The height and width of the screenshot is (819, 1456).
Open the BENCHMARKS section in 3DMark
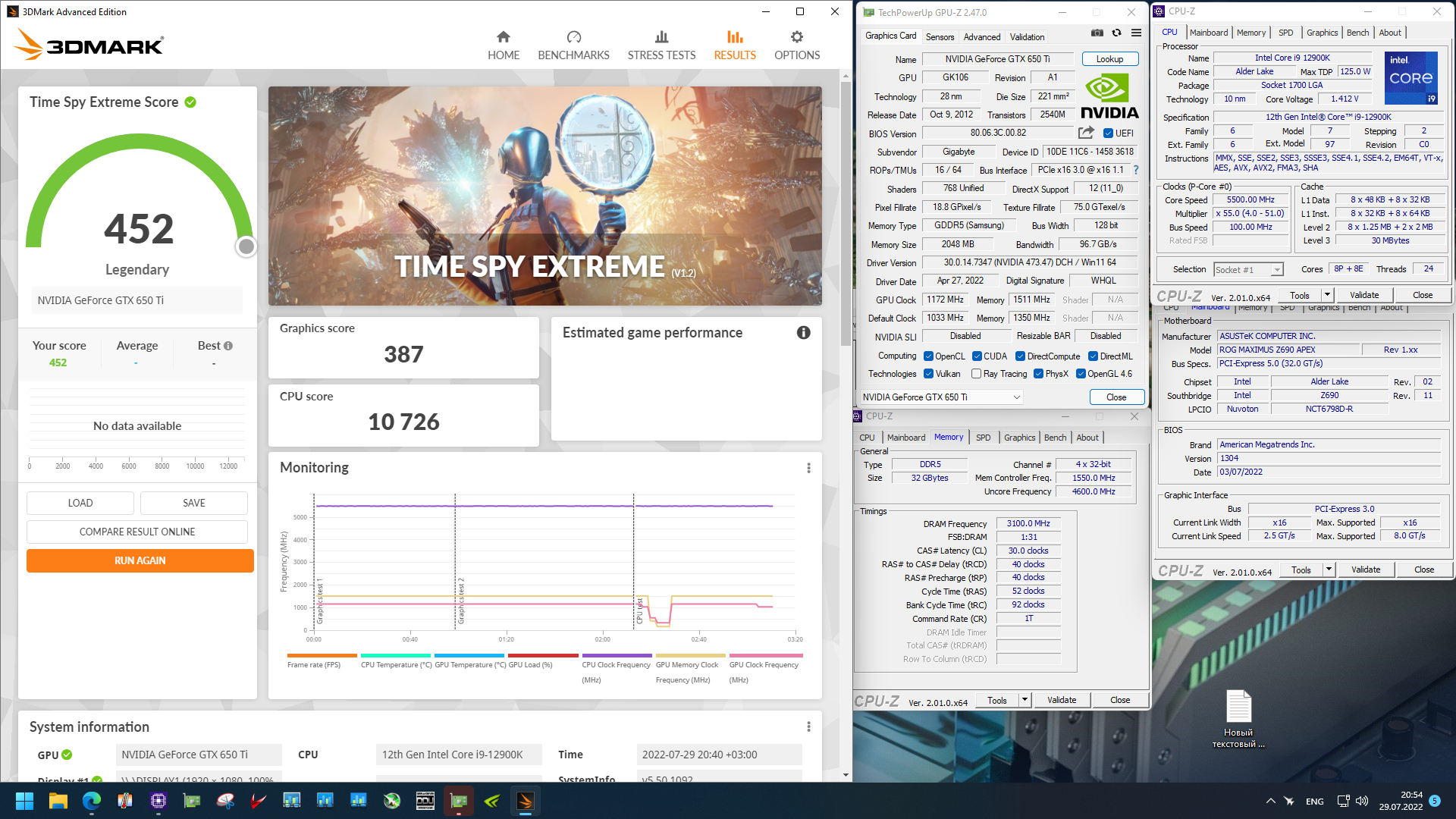point(573,45)
